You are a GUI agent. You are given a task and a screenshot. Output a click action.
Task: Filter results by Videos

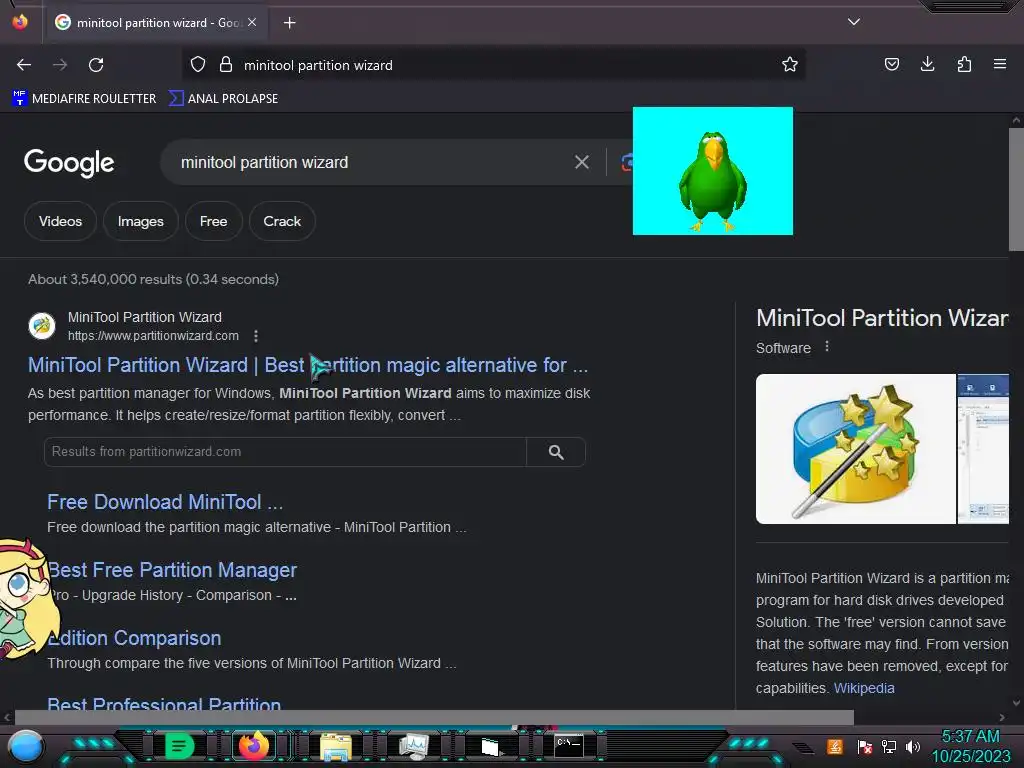pyautogui.click(x=60, y=221)
